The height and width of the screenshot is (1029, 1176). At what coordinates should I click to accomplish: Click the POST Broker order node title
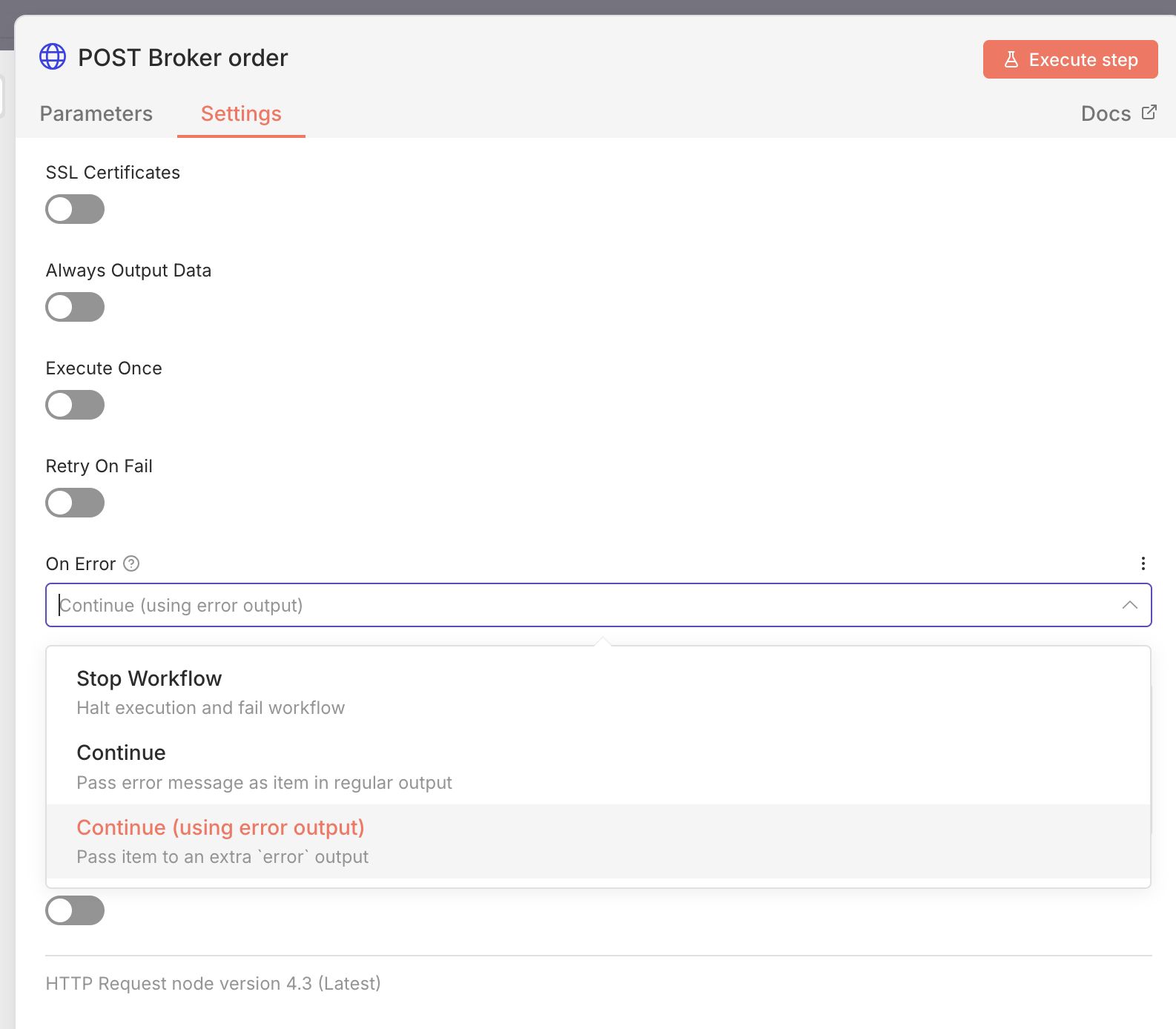click(182, 58)
